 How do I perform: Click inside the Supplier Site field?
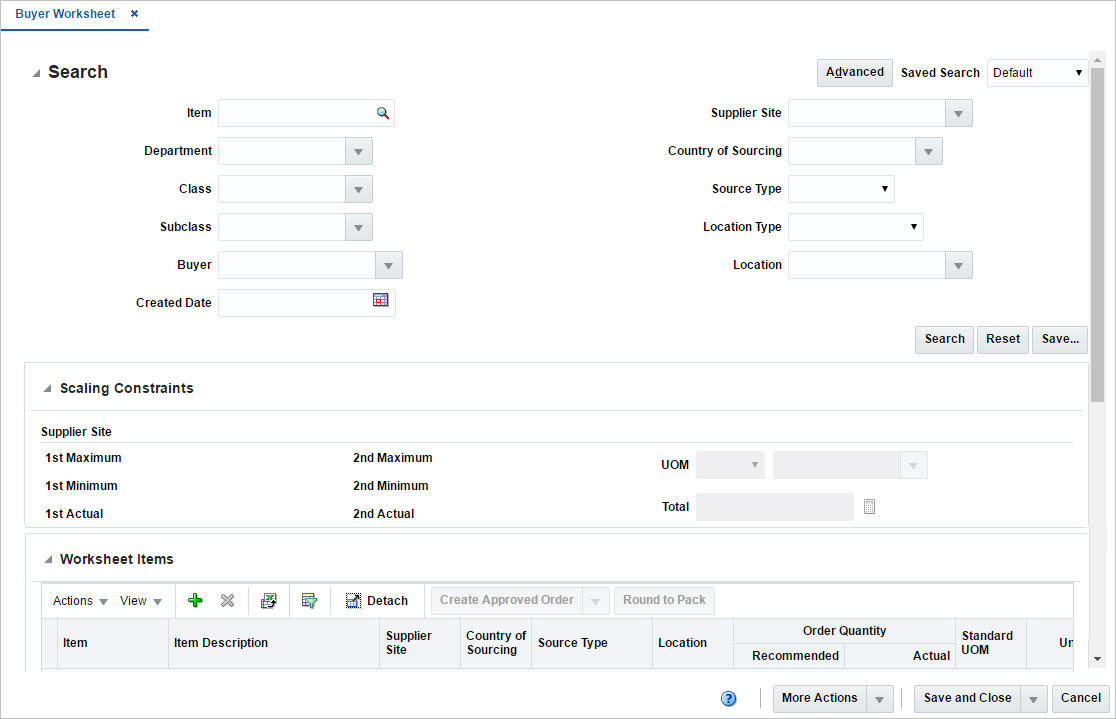(866, 113)
